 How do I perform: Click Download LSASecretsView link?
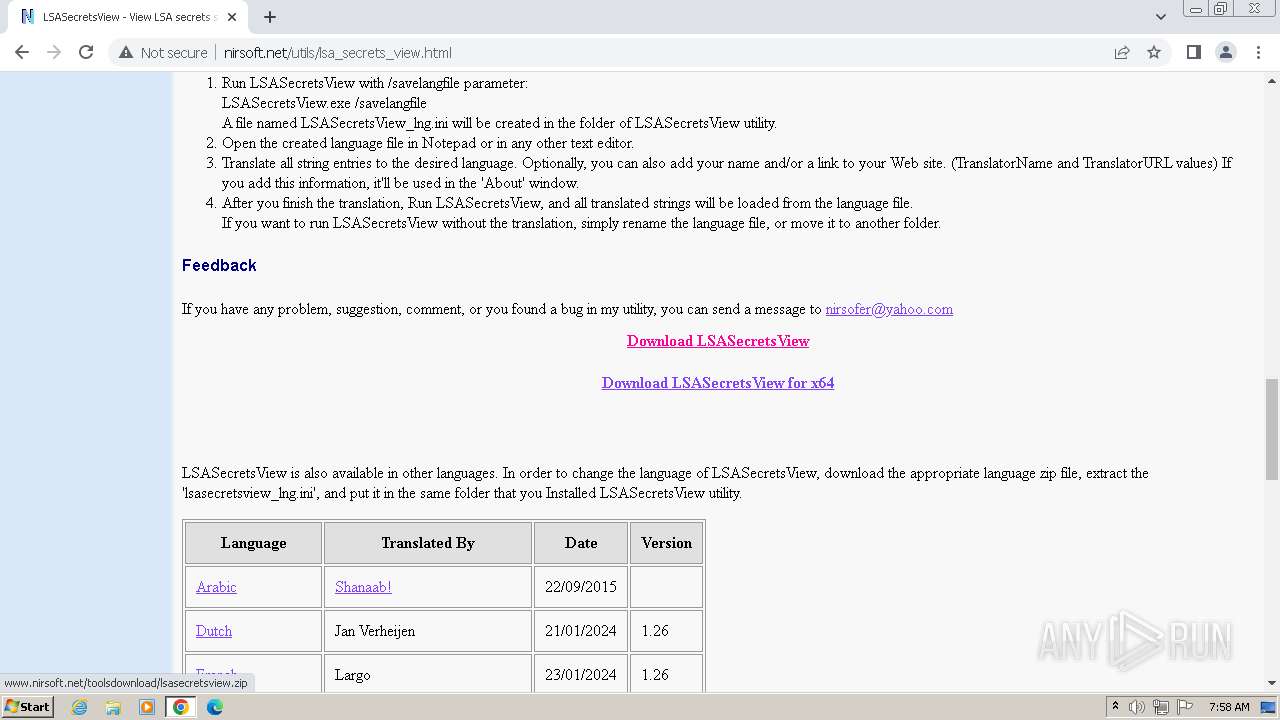(x=718, y=341)
